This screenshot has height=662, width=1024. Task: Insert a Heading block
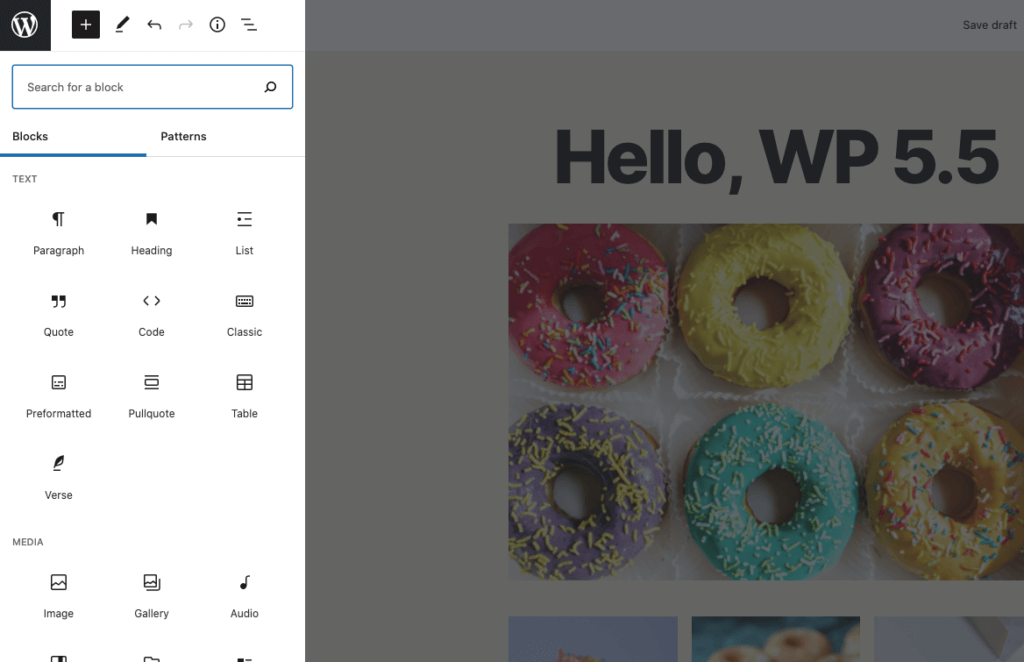click(x=151, y=233)
